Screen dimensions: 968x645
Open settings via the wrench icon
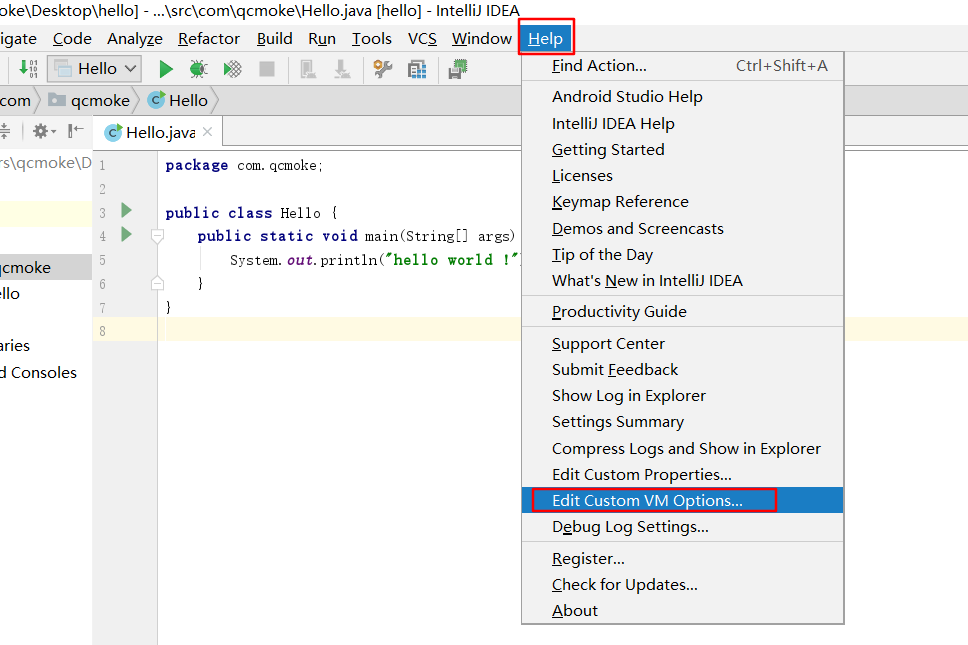tap(383, 69)
